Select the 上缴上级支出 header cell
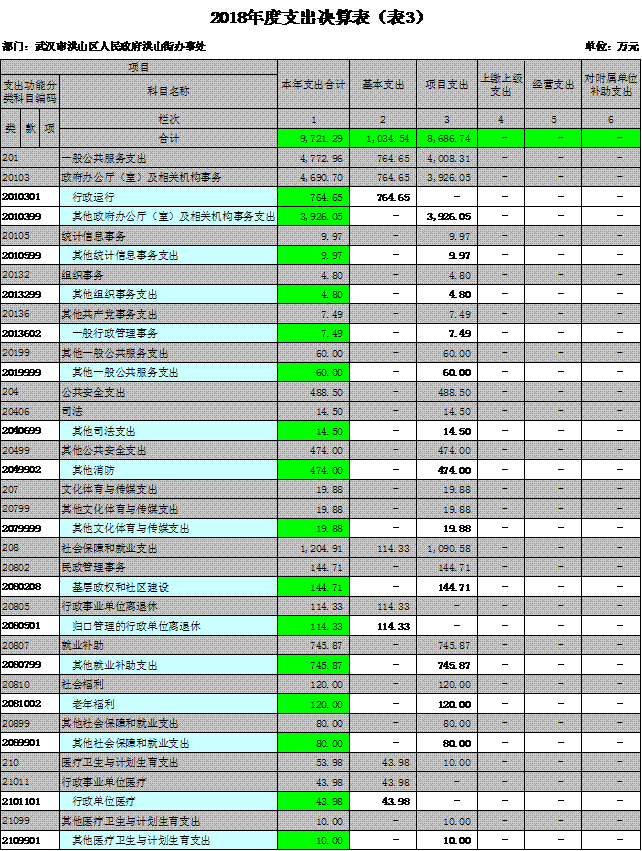Image resolution: width=642 pixels, height=851 pixels. pos(502,85)
